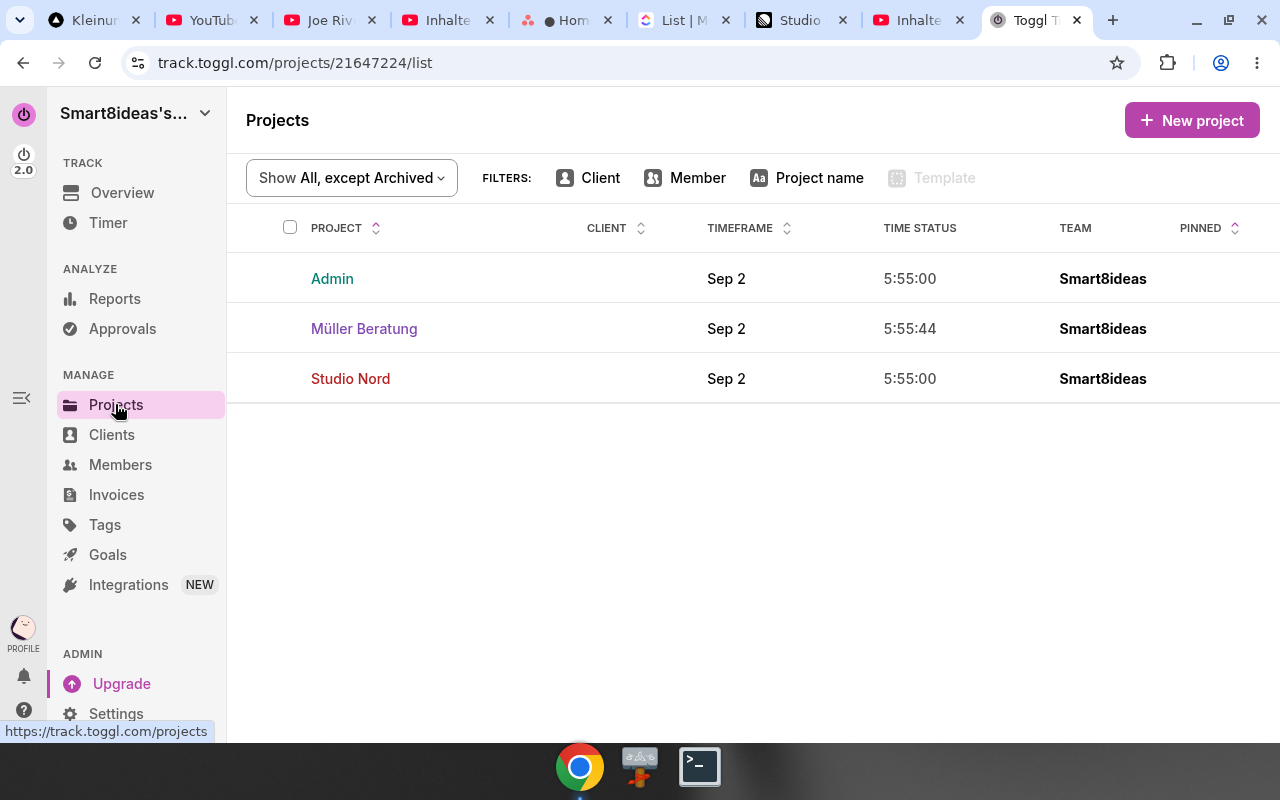Collapse the sidebar with the menu icon

(21, 398)
